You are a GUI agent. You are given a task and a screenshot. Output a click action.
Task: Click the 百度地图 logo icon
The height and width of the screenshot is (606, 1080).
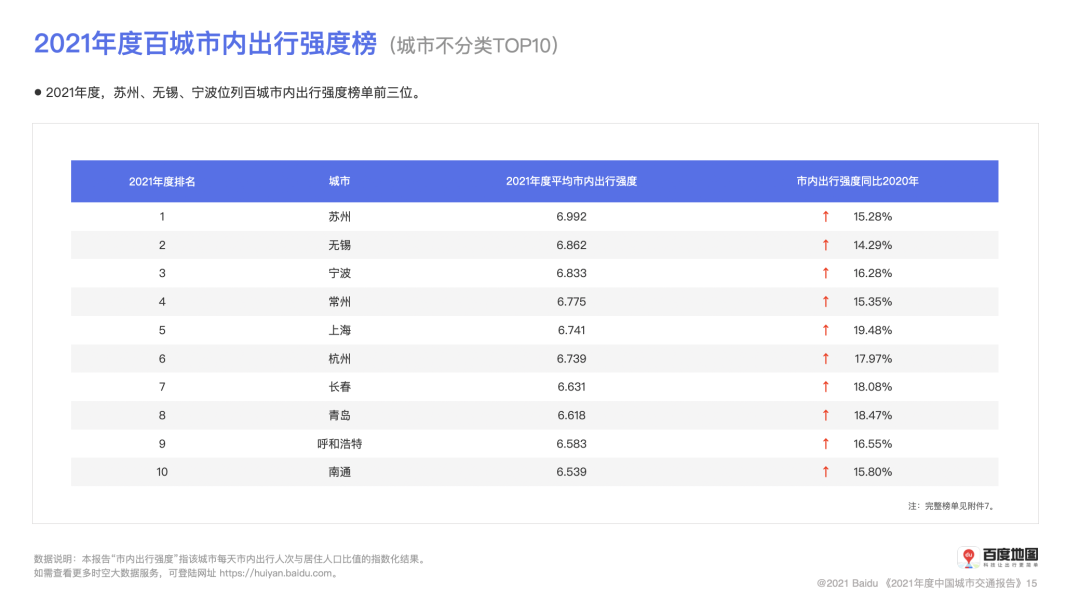pos(968,557)
